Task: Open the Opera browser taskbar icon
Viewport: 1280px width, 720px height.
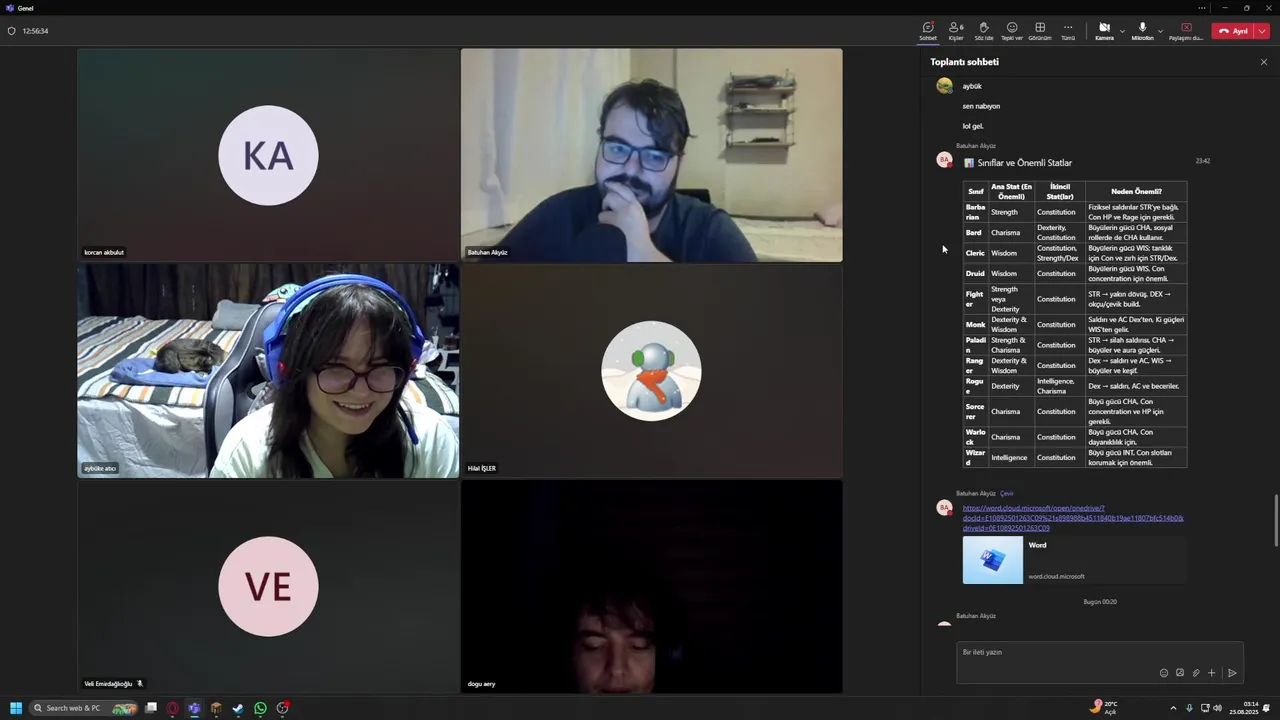Action: (x=173, y=708)
